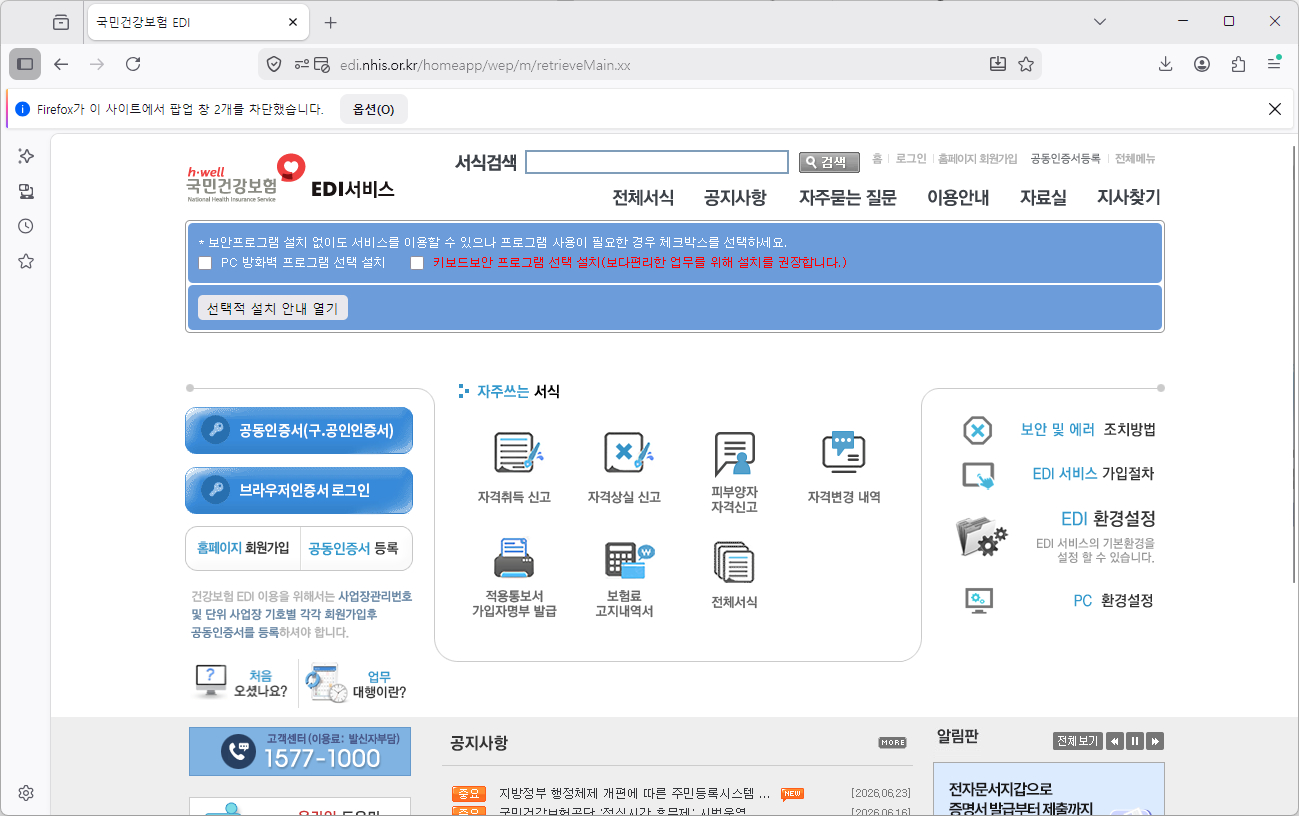The image size is (1299, 816).
Task: Click 공지사항 MORE button
Action: [x=893, y=743]
